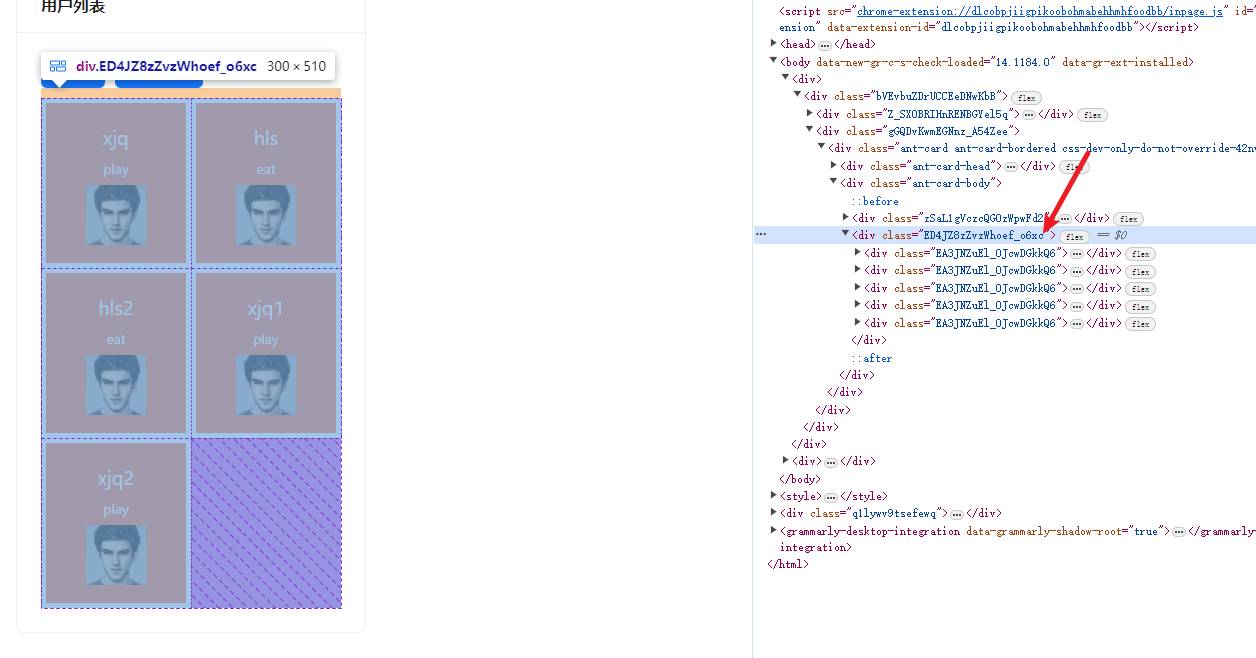Viewport: 1256px width, 658px height.
Task: Select the ::after pseudo-element node
Action: (x=871, y=358)
